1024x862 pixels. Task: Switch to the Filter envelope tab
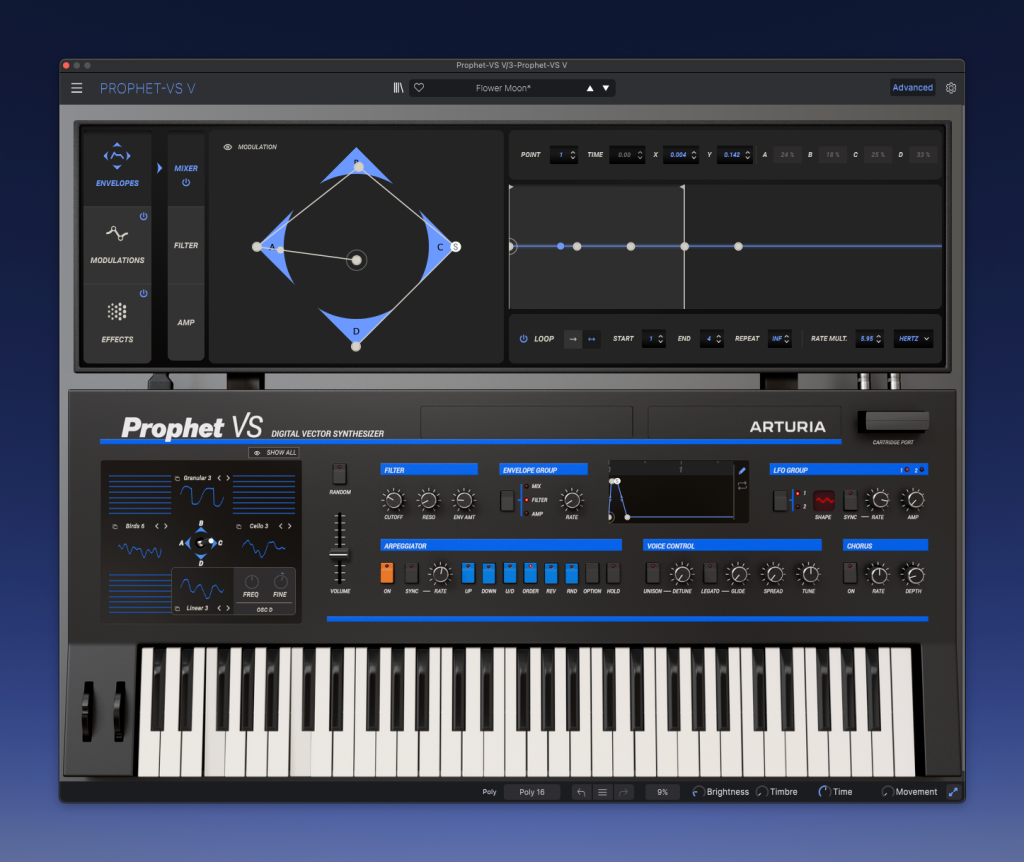186,245
